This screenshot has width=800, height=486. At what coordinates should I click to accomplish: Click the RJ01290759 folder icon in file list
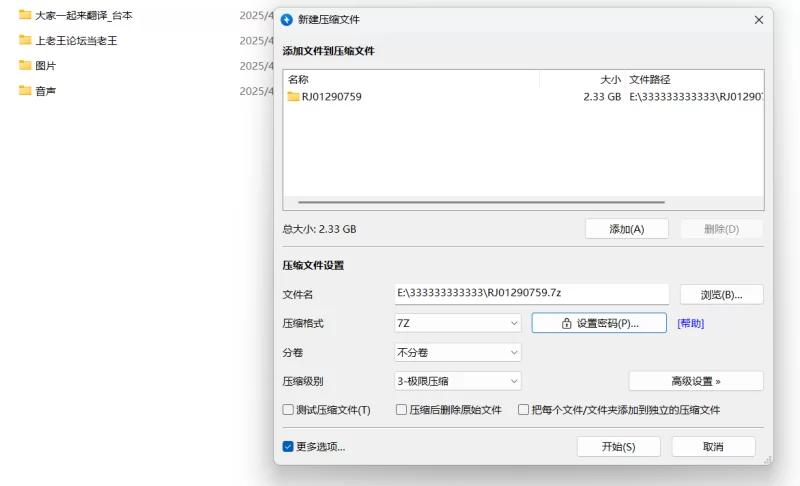pyautogui.click(x=293, y=97)
